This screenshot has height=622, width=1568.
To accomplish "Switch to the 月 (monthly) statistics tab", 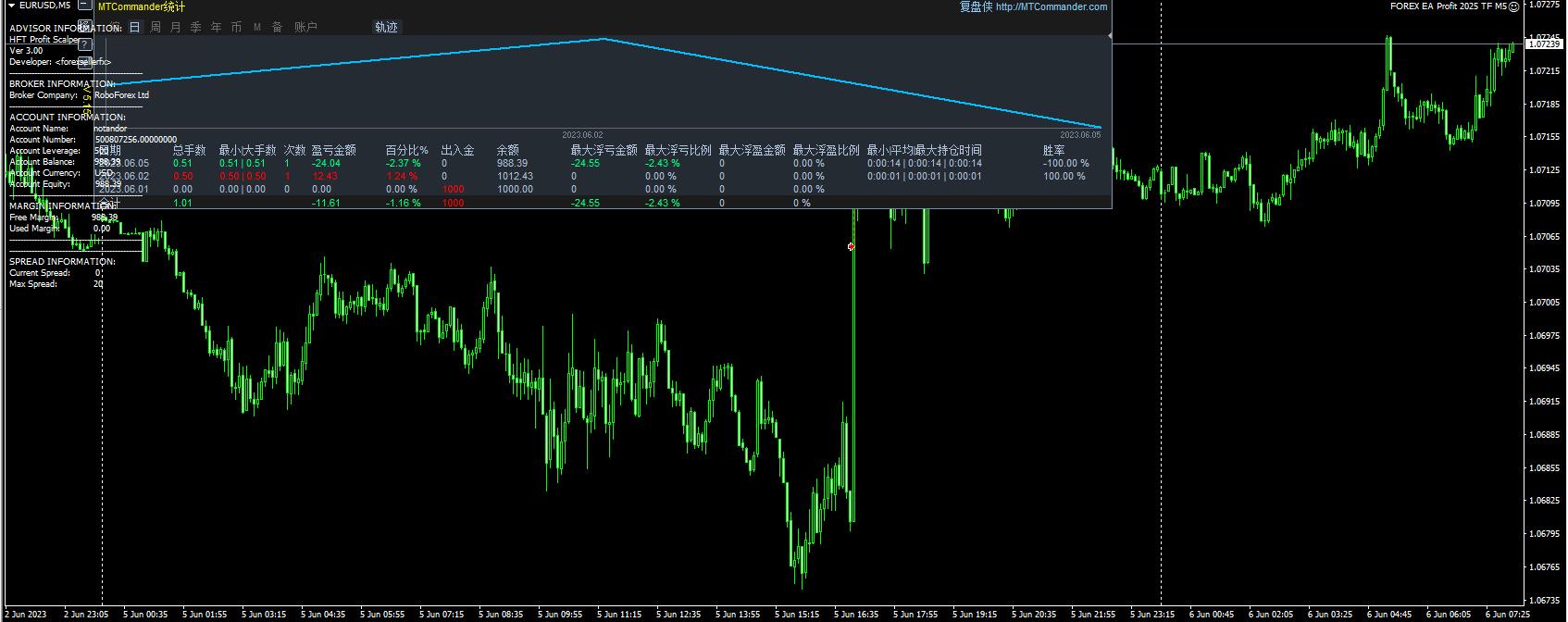I will click(176, 27).
